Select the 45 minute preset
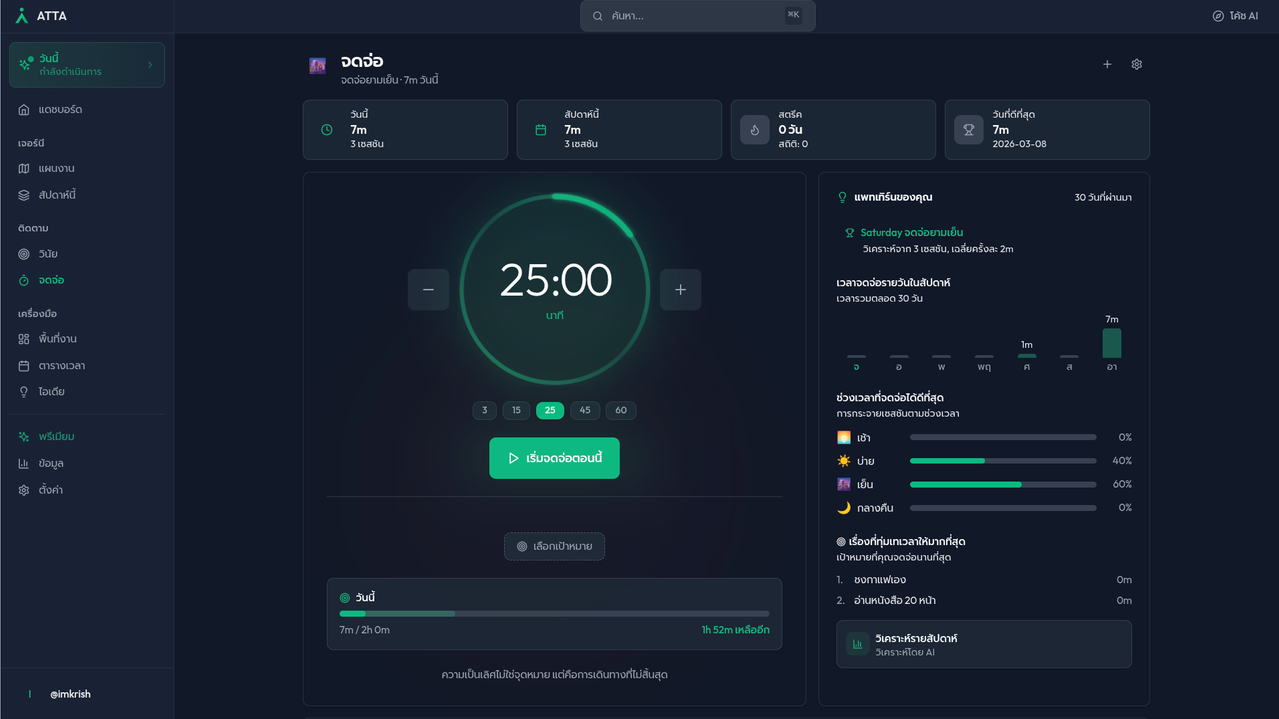Viewport: 1279px width, 719px height. tap(585, 410)
